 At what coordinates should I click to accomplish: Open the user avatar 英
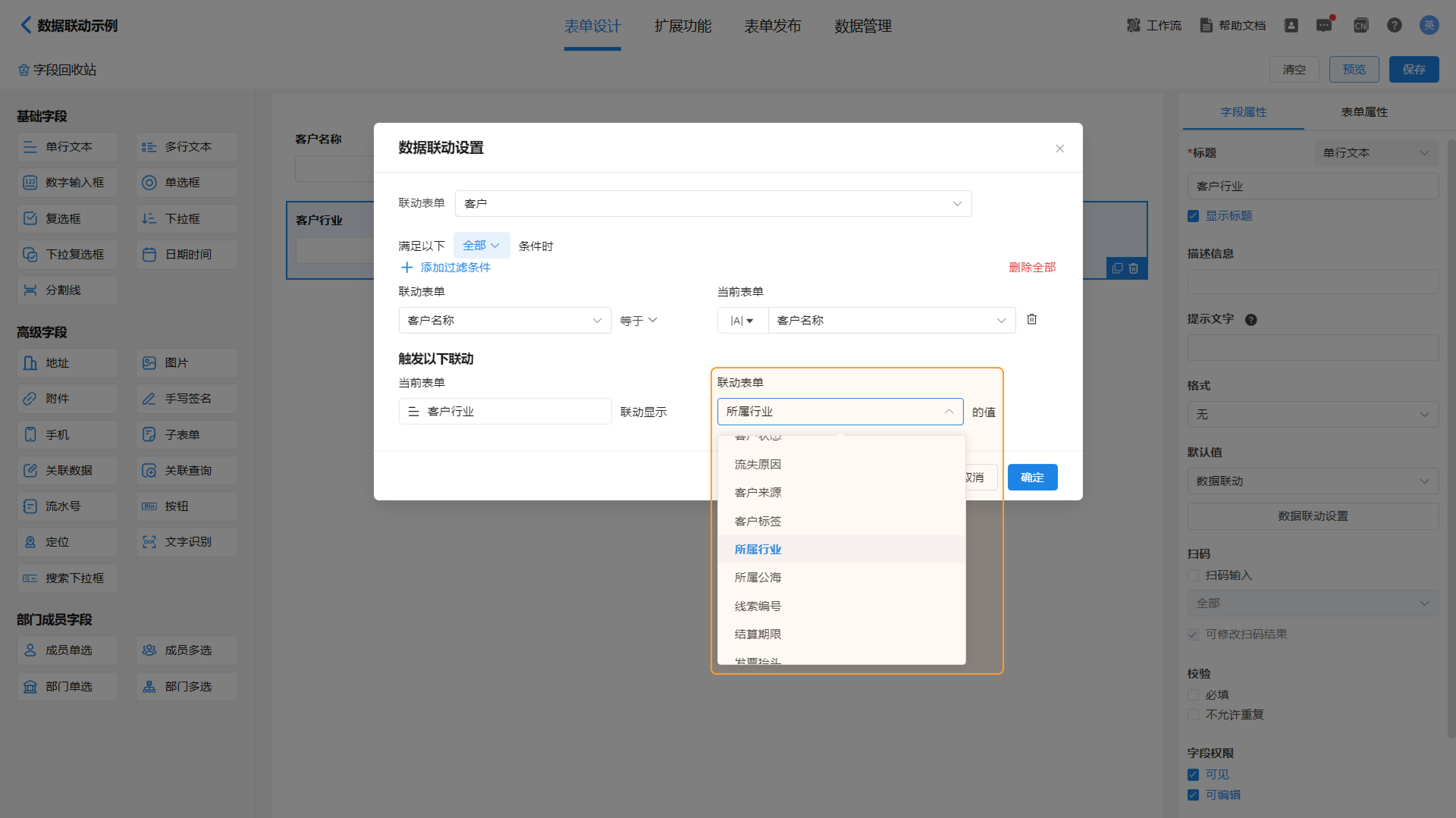tap(1429, 25)
